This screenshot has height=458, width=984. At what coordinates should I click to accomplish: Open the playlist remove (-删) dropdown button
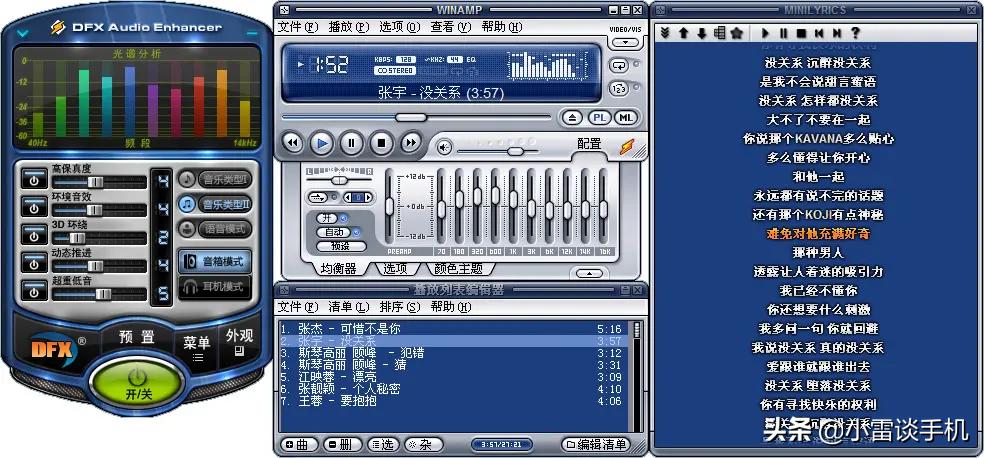point(342,445)
